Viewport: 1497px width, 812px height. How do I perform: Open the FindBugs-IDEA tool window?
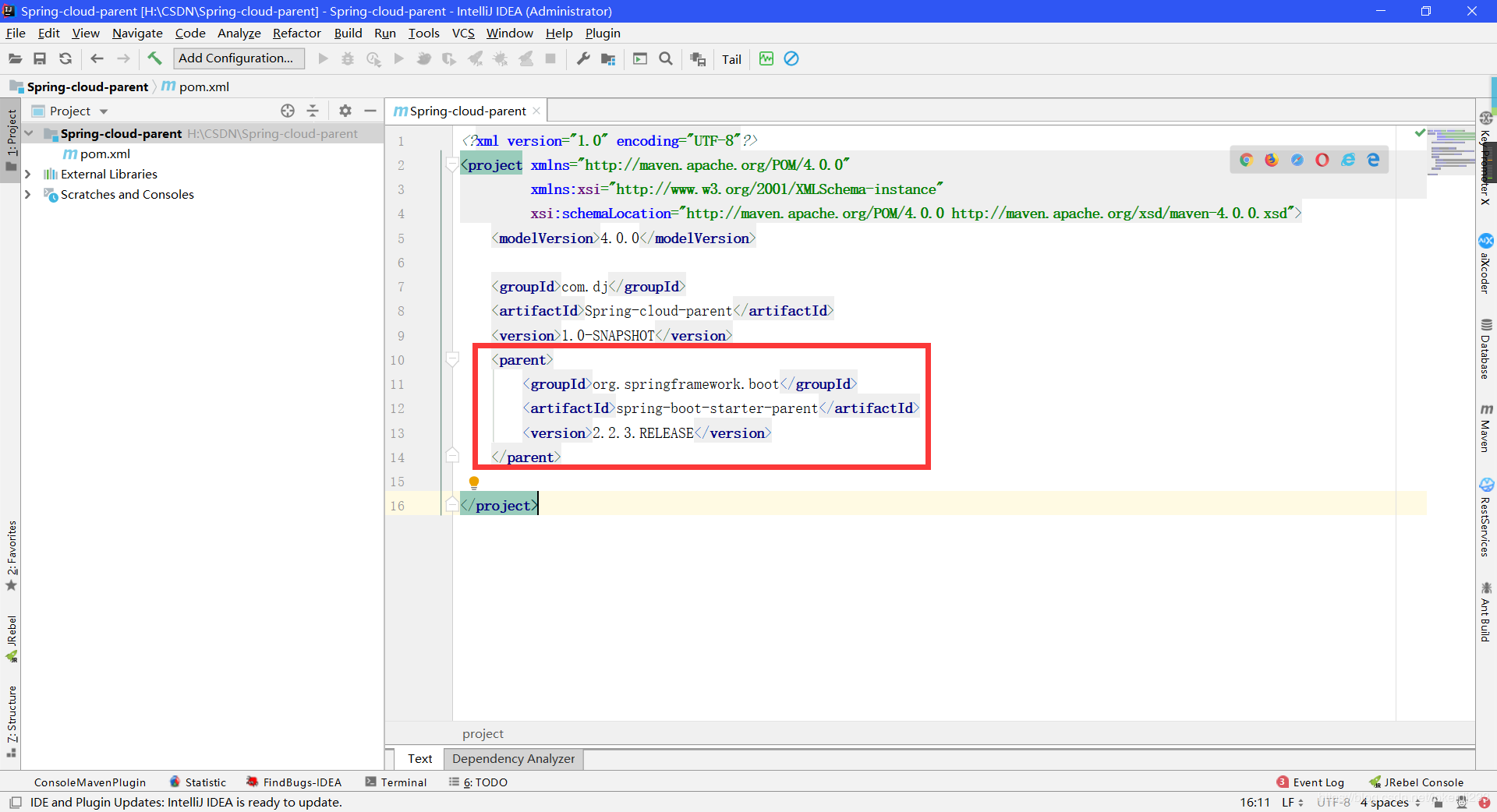click(x=294, y=782)
